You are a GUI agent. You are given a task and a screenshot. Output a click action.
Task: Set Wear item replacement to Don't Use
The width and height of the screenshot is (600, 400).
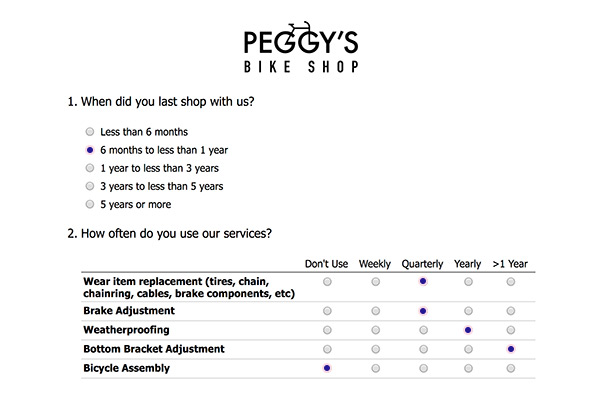tap(327, 283)
